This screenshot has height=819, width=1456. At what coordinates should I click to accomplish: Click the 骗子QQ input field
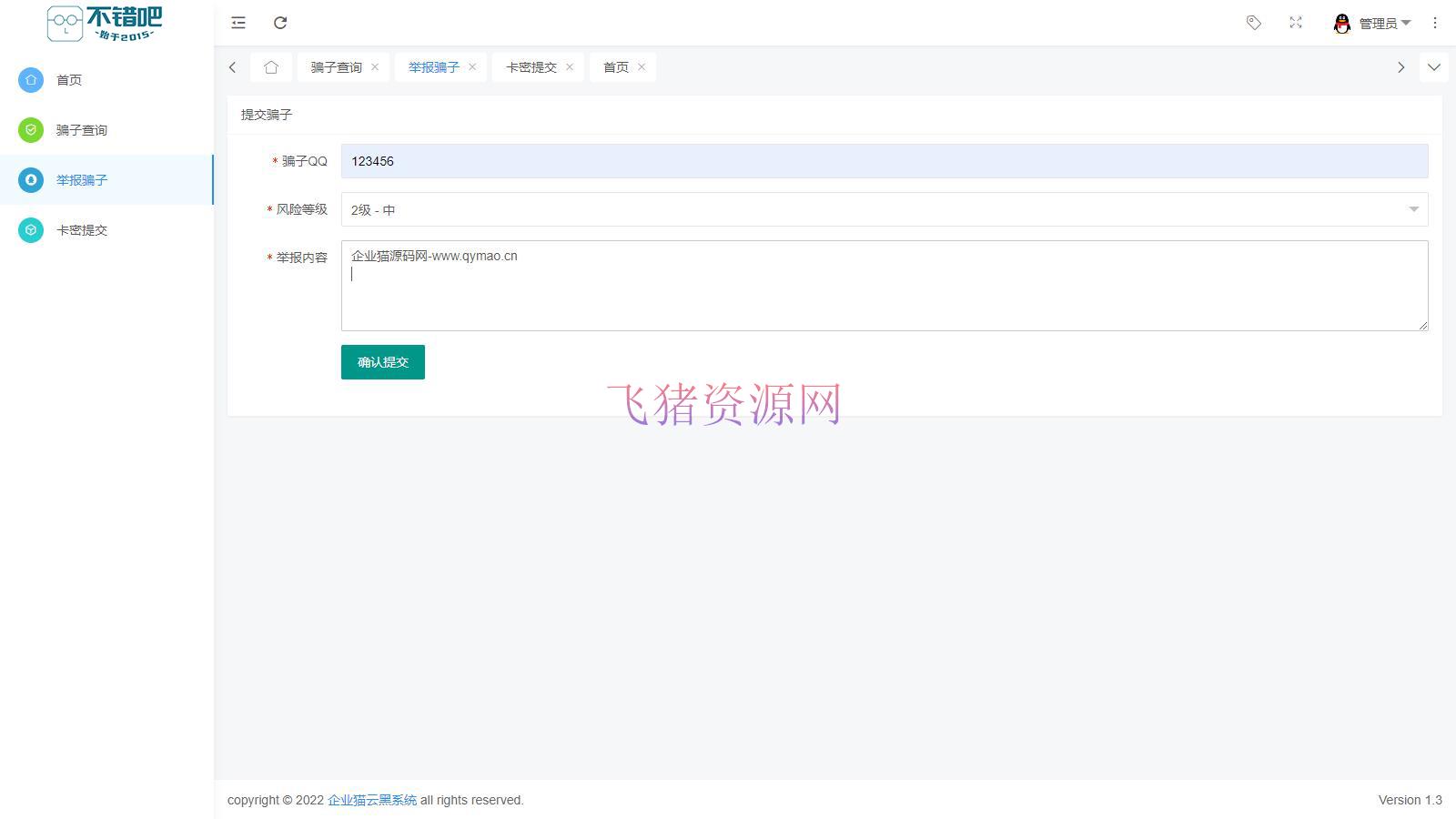[x=883, y=161]
